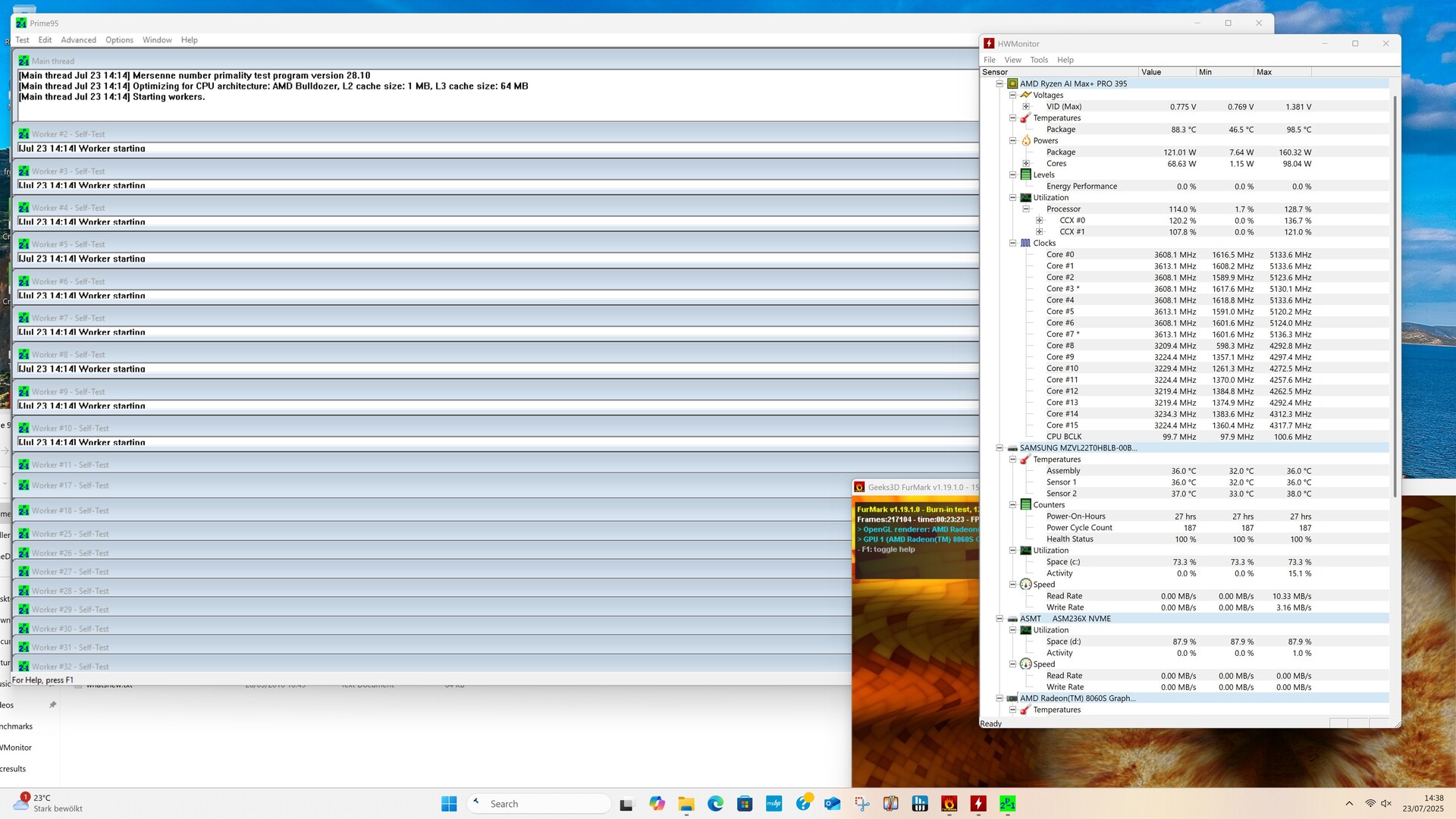Screen dimensions: 1456x819
Task: Click the Windows Start button
Action: (449, 804)
